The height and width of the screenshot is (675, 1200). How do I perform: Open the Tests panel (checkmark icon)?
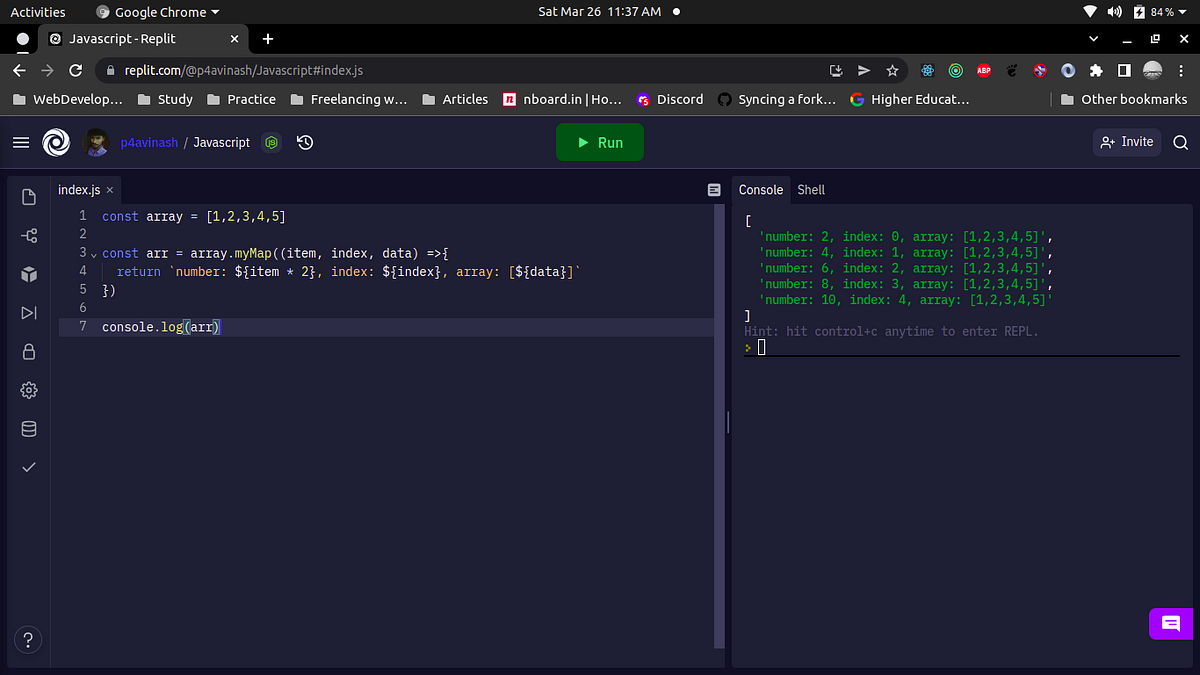coord(28,466)
